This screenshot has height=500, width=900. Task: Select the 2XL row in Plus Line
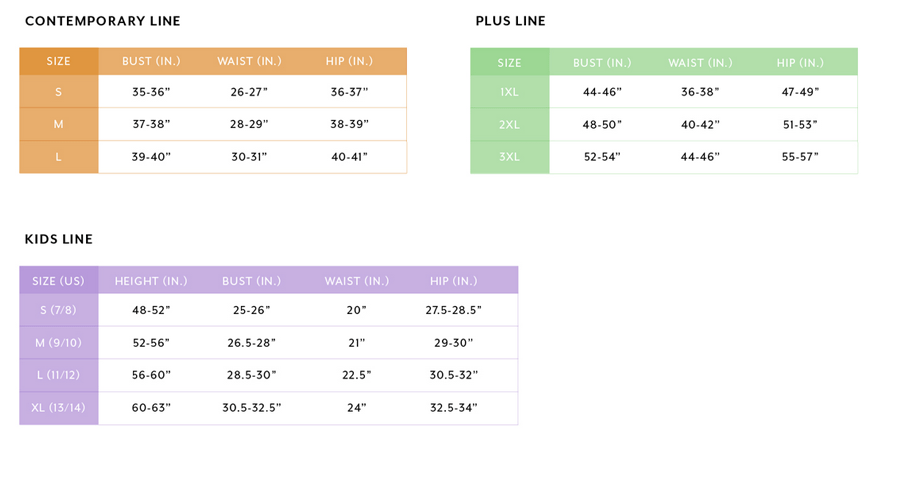tap(509, 124)
